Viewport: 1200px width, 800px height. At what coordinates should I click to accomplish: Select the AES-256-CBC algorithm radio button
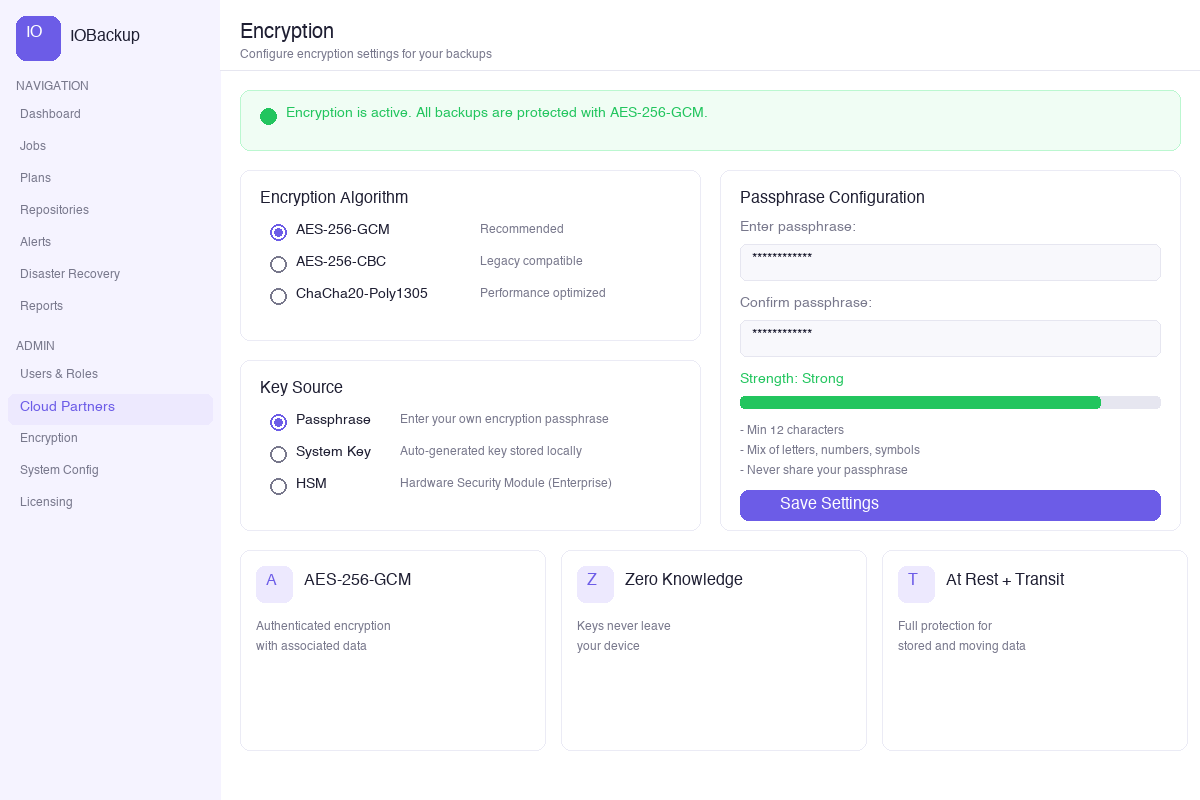pyautogui.click(x=278, y=264)
